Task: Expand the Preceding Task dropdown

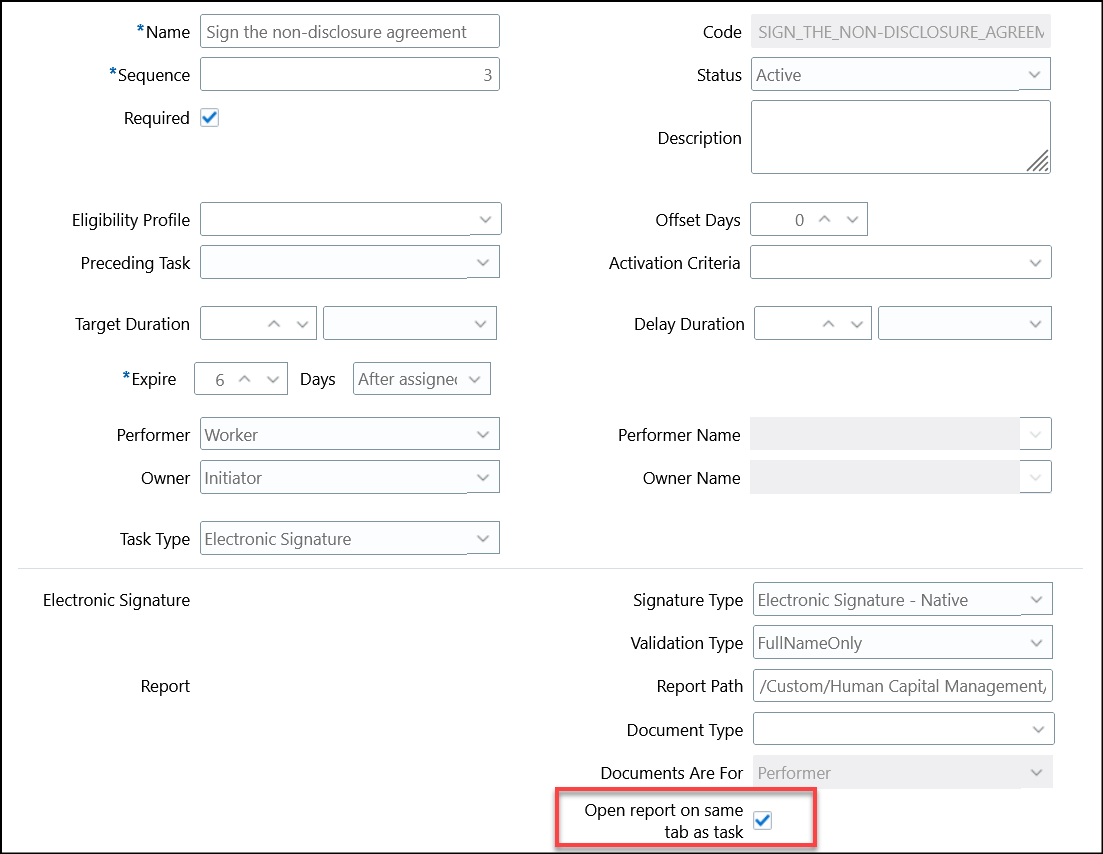Action: pos(485,262)
